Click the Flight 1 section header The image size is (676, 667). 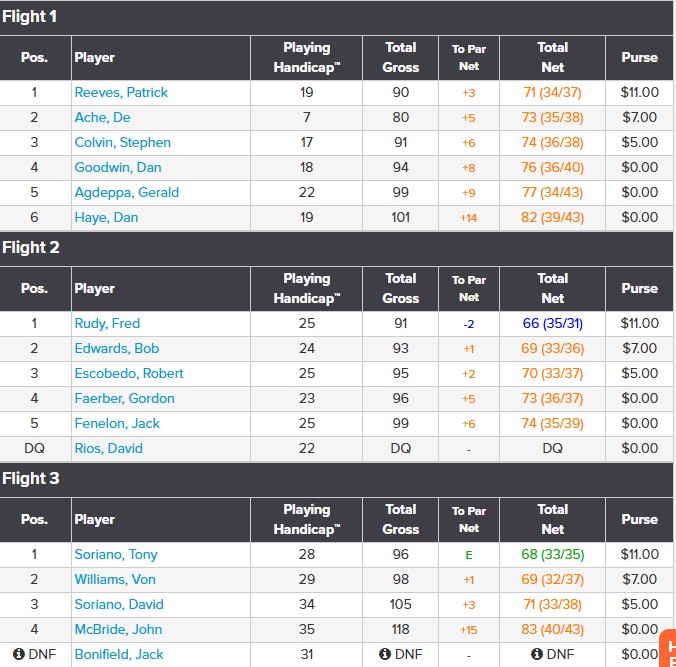(31, 16)
